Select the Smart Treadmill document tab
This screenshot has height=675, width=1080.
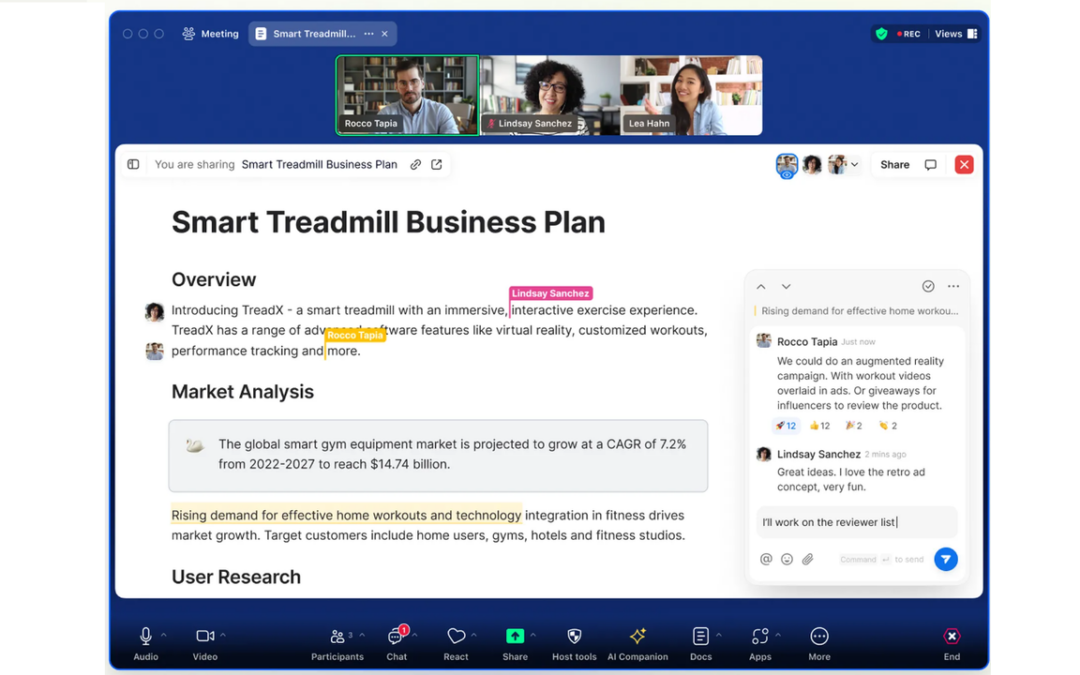coord(313,34)
